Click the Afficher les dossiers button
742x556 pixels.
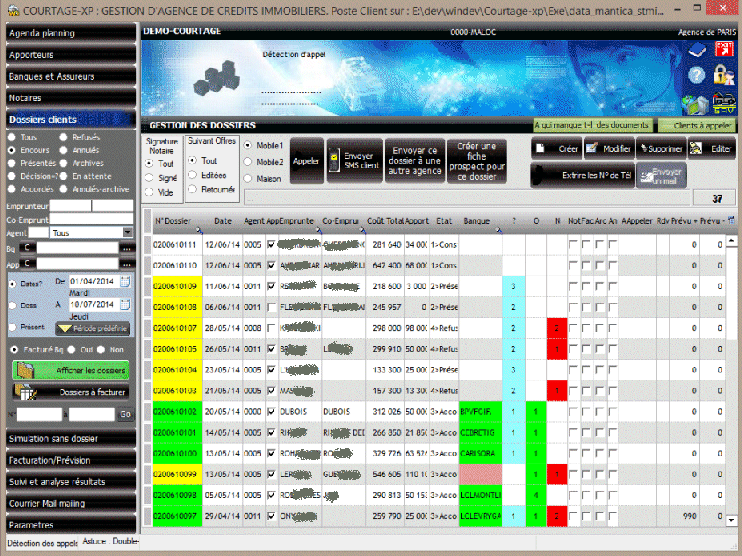click(x=70, y=370)
